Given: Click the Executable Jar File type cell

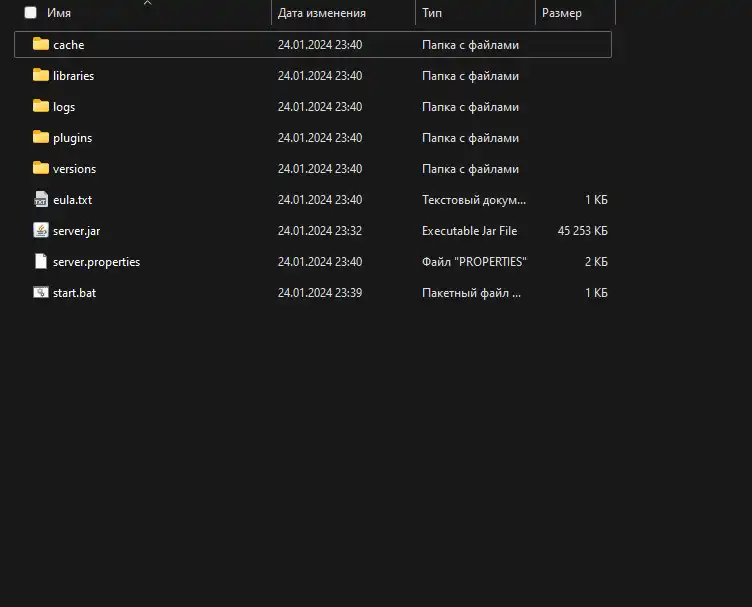Looking at the screenshot, I should 470,231.
